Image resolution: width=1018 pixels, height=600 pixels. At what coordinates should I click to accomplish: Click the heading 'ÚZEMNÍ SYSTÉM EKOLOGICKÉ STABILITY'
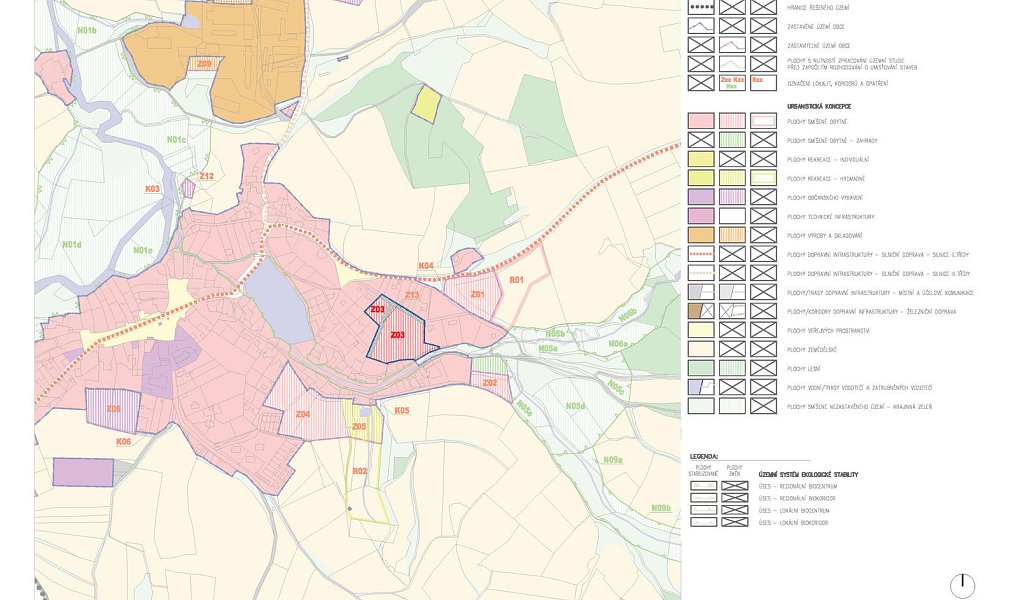pyautogui.click(x=808, y=475)
